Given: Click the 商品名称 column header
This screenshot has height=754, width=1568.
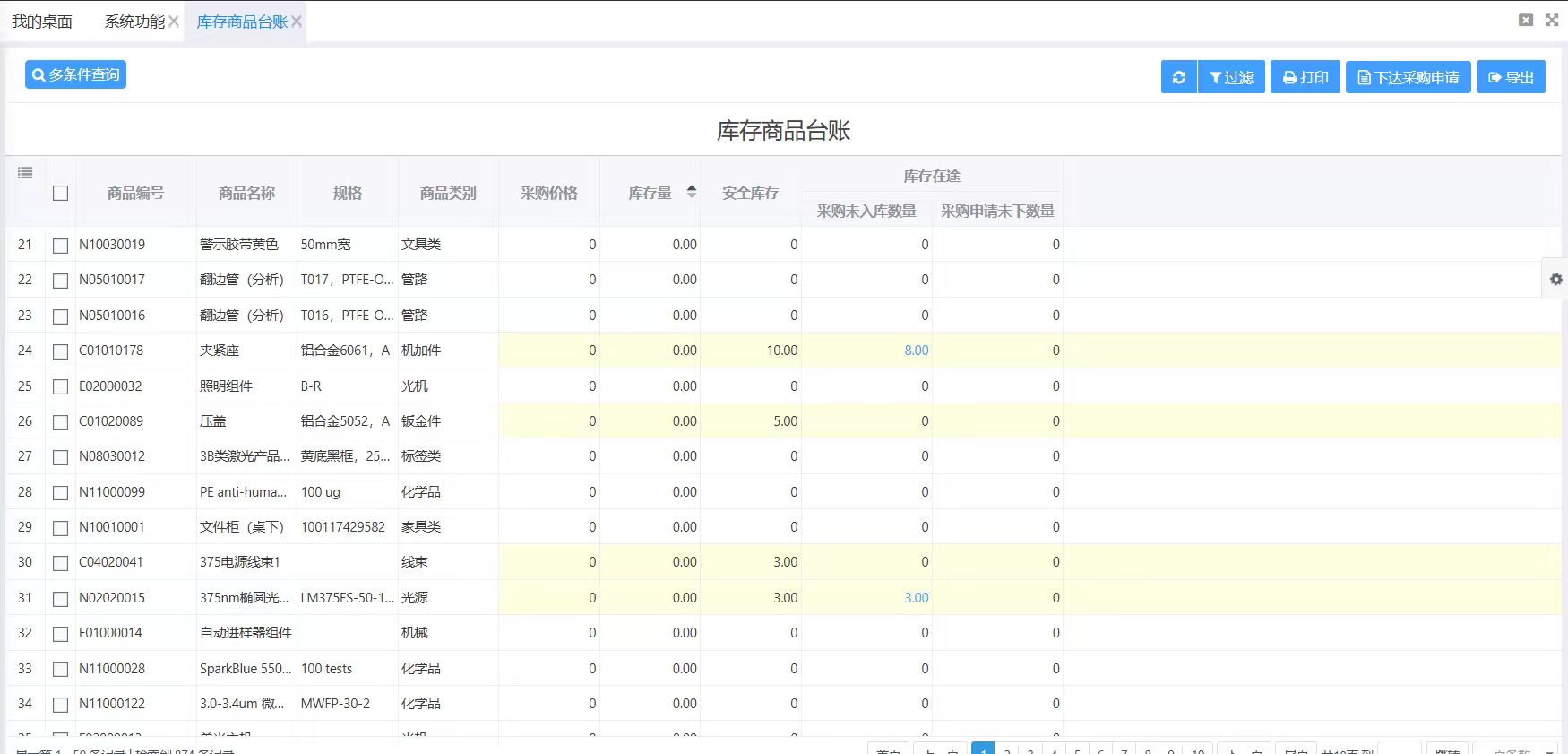Looking at the screenshot, I should 246,193.
